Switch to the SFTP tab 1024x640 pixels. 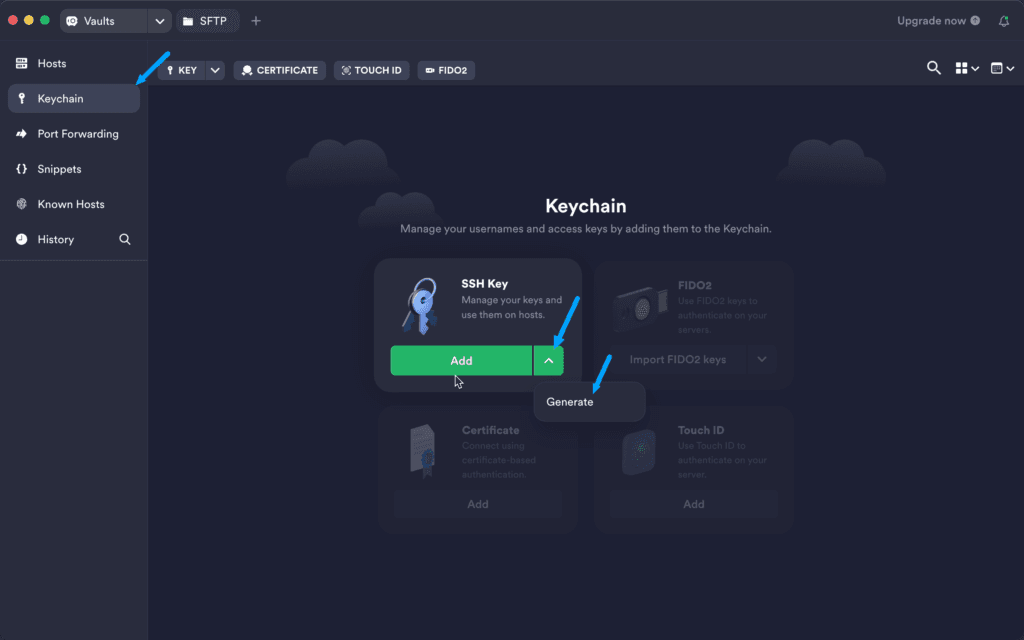pos(205,21)
